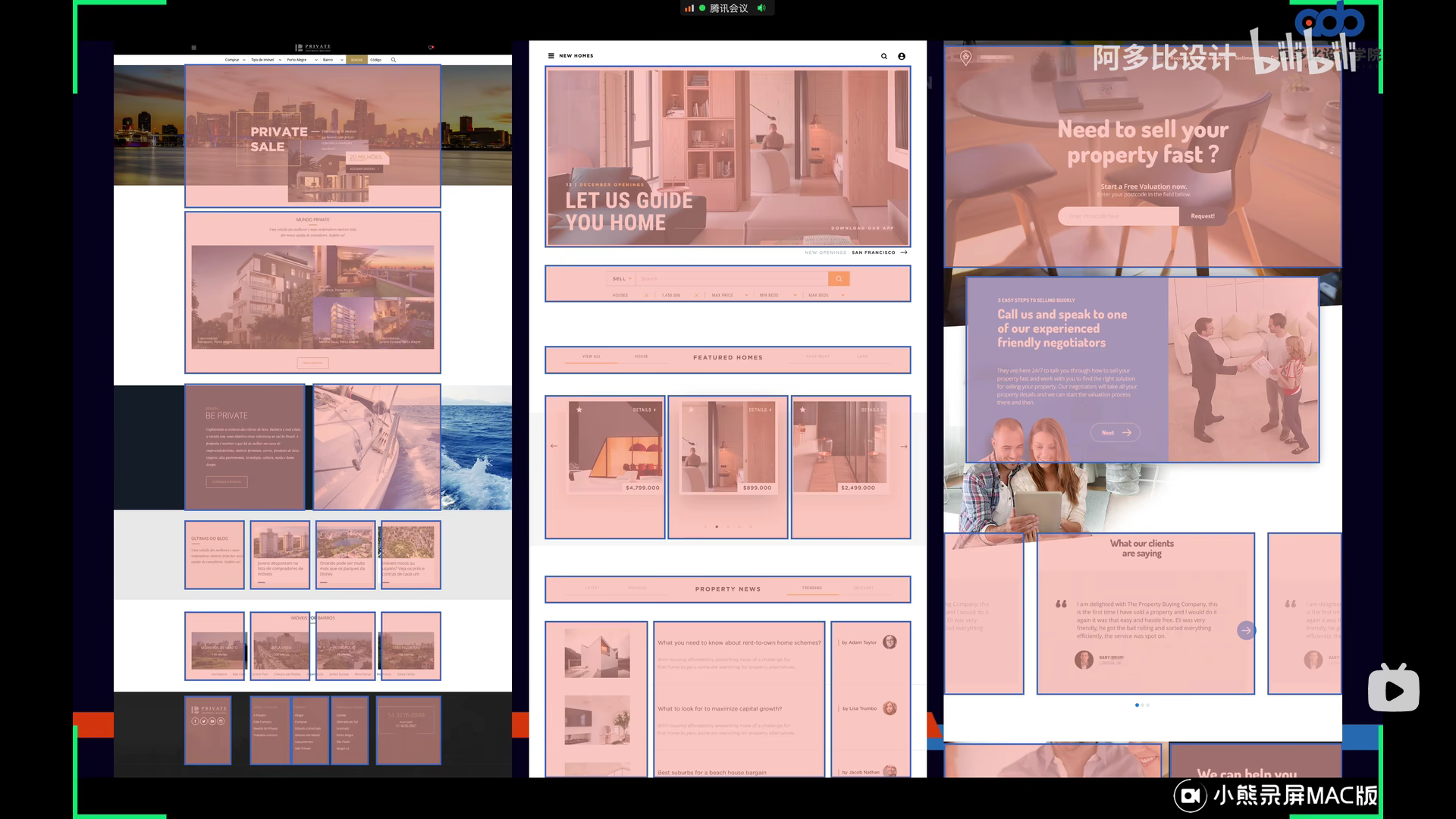This screenshot has width=1456, height=819.
Task: Click the blue next-arrow on testimonial card
Action: pyautogui.click(x=1245, y=630)
